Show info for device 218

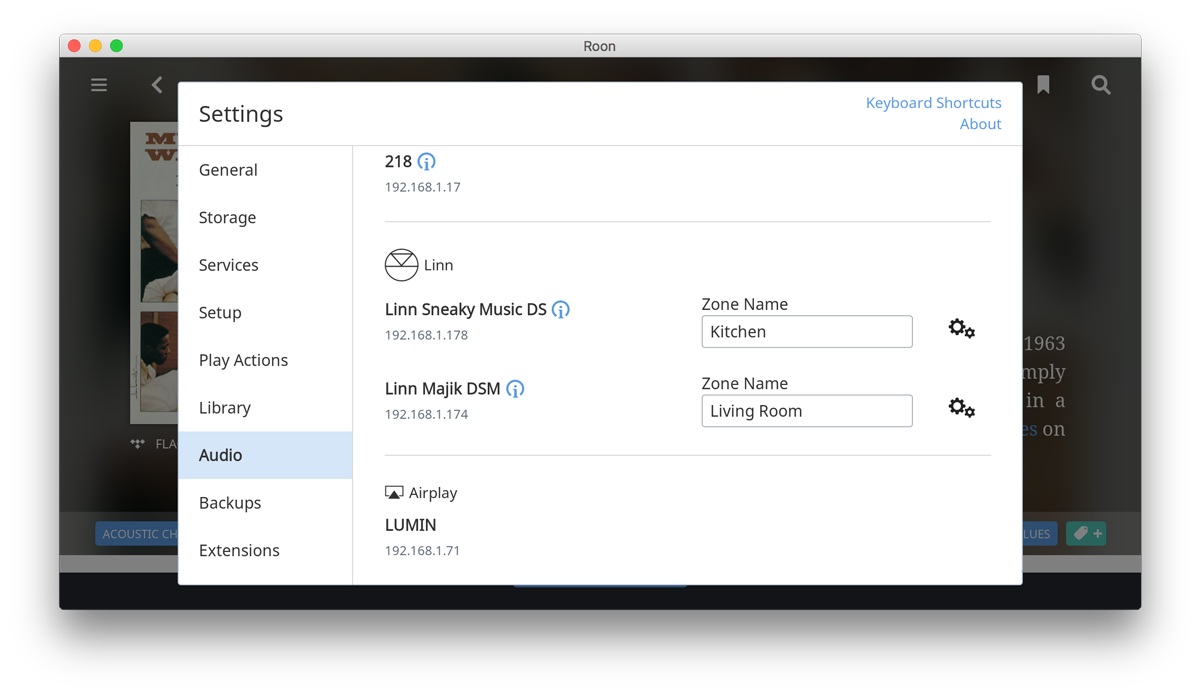point(427,162)
